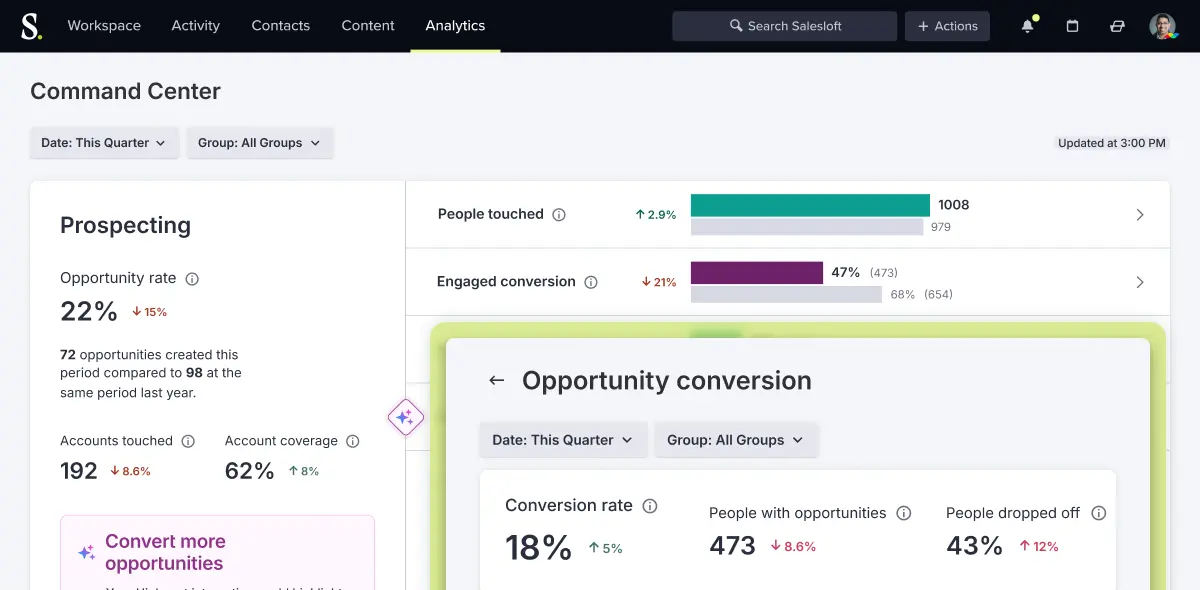Open the Date: This Quarter dropdown in Opportunity conversion

pyautogui.click(x=563, y=440)
